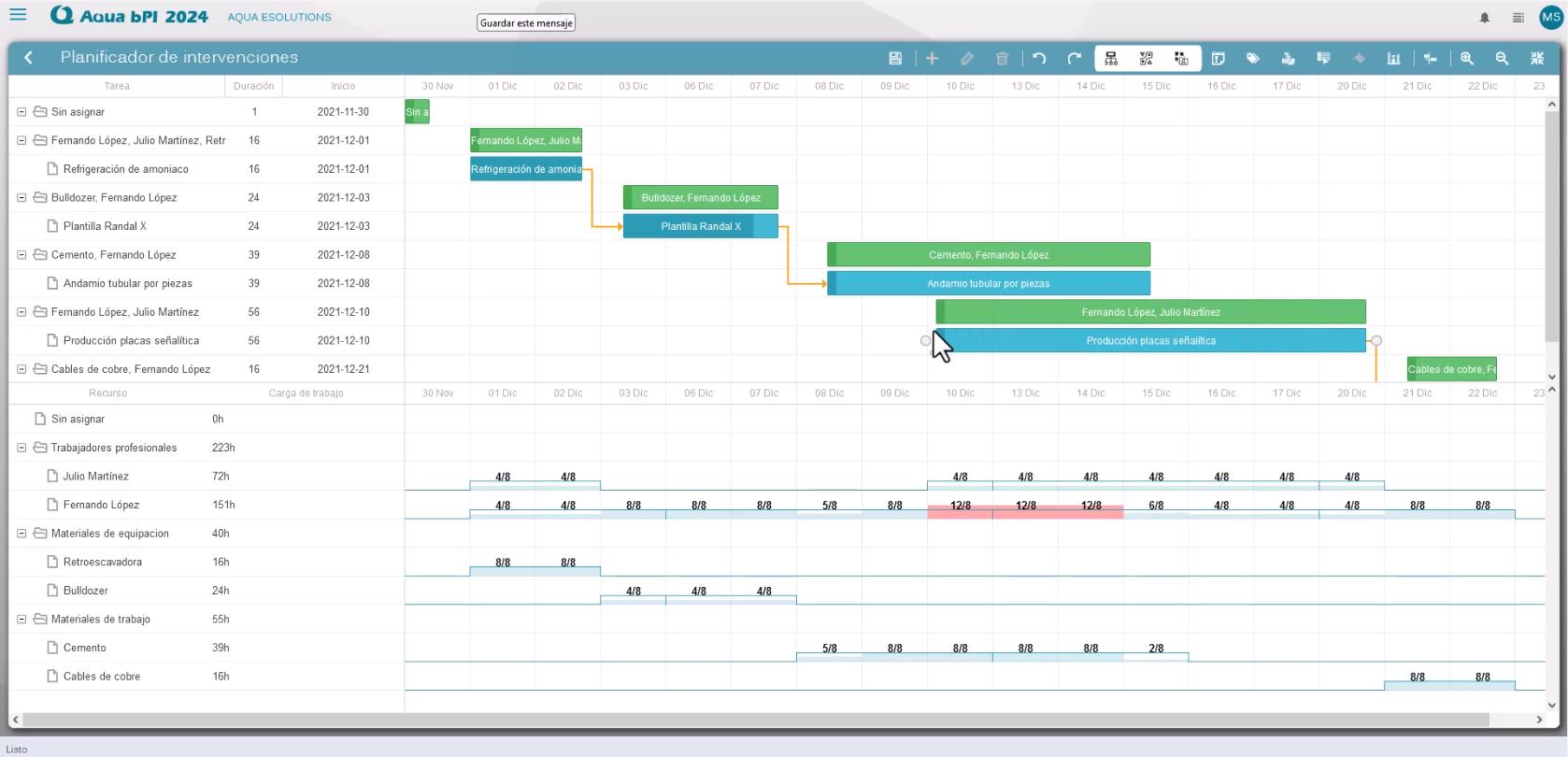Image resolution: width=1568 pixels, height=757 pixels.
Task: Go back with the left arrow
Action: pos(29,57)
